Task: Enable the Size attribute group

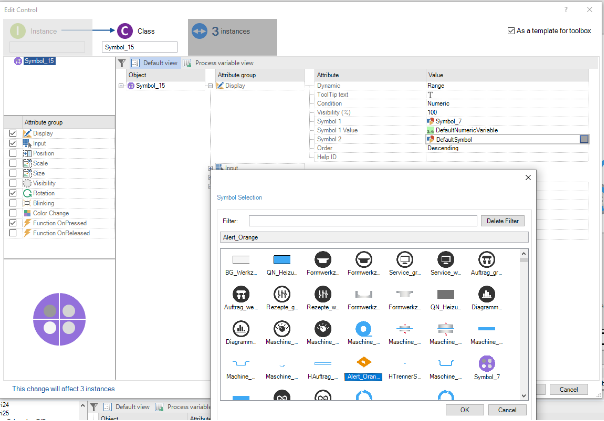Action: pyautogui.click(x=13, y=173)
